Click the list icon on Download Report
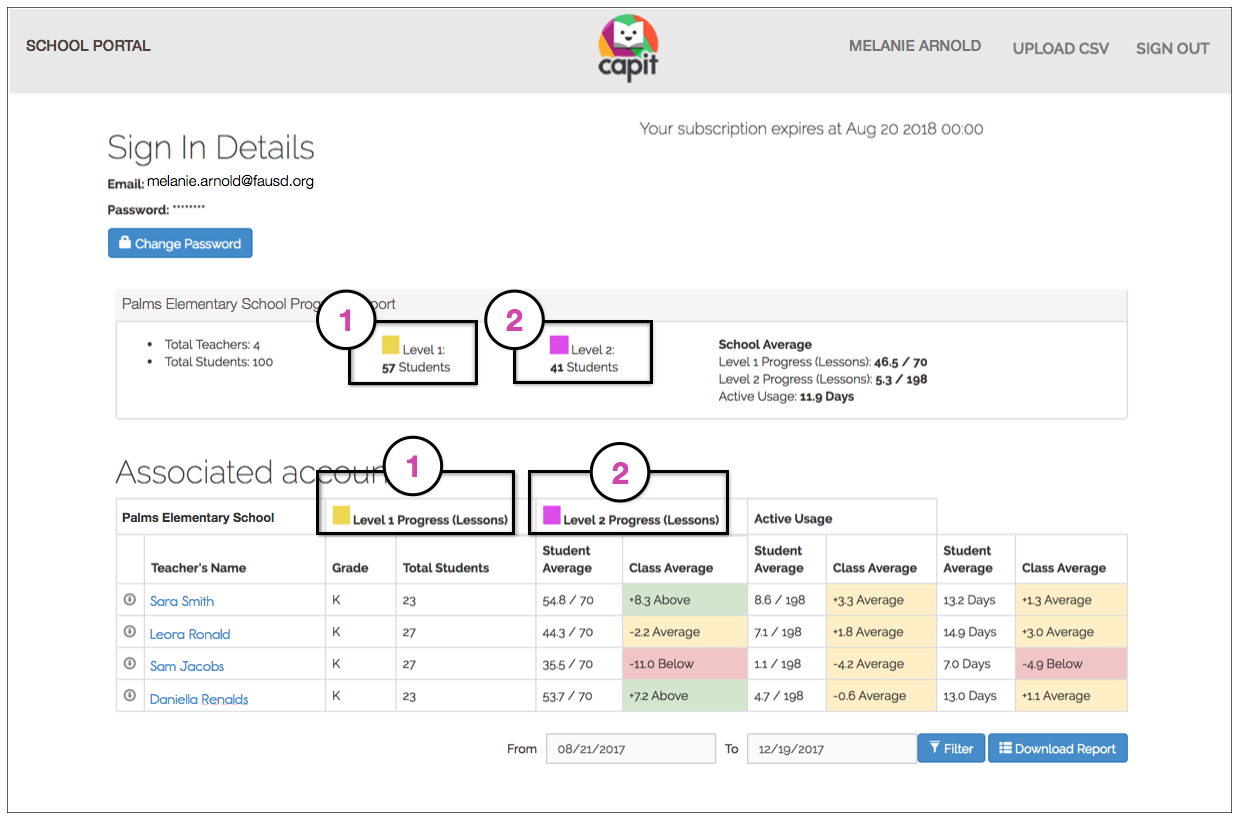Screen dimensions: 1240x822 pyautogui.click(x=1003, y=747)
